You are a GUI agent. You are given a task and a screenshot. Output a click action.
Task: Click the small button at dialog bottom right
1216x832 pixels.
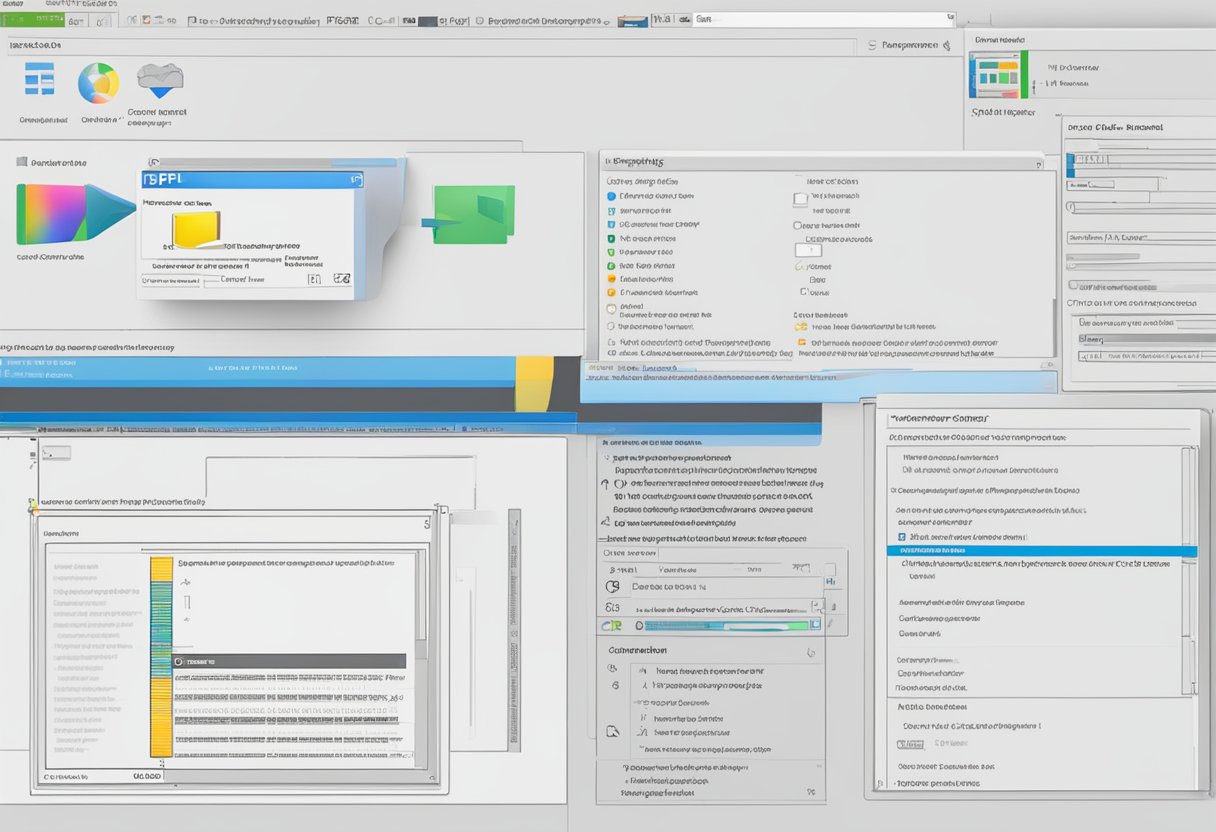click(x=342, y=279)
